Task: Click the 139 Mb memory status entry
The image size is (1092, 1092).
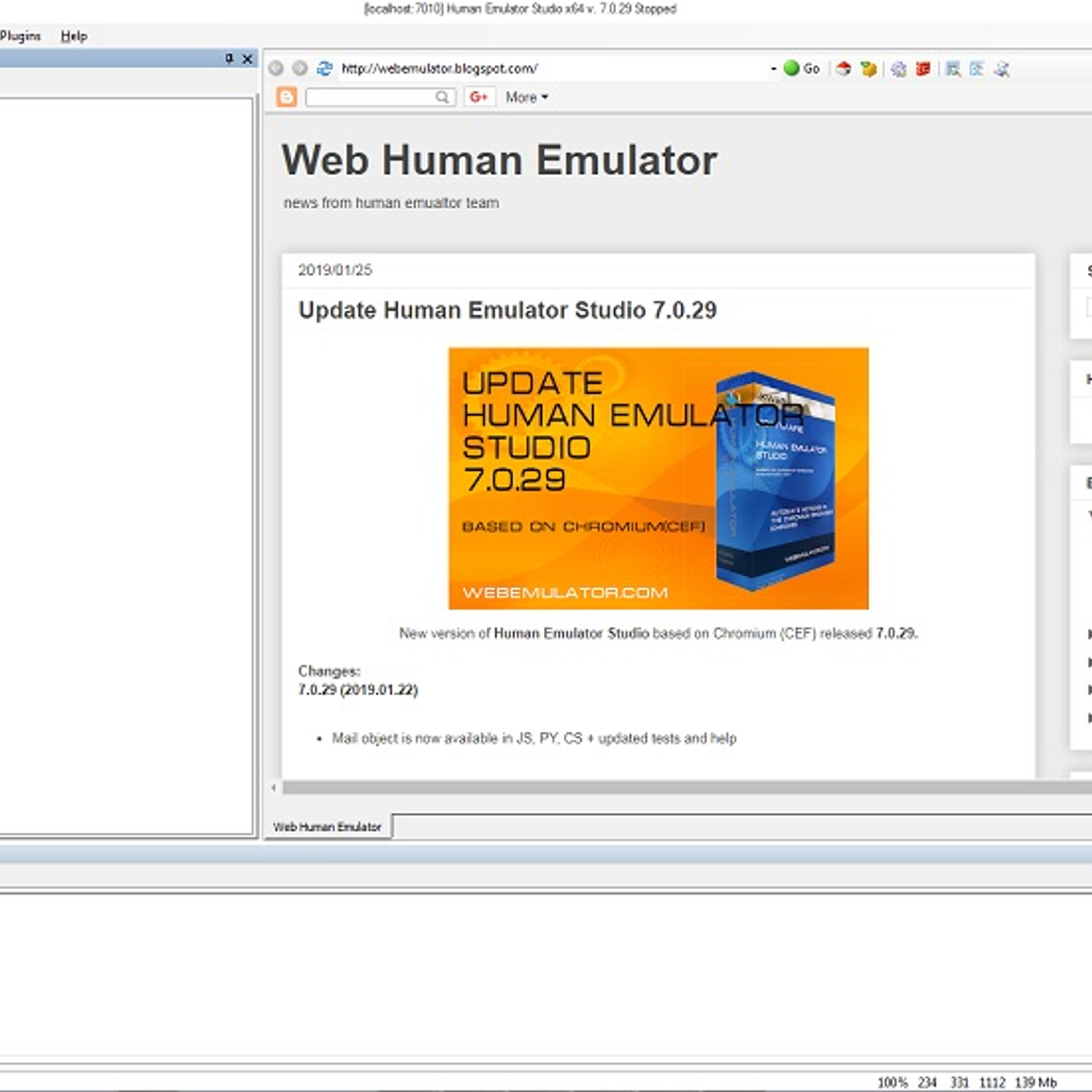Action: [1035, 1082]
